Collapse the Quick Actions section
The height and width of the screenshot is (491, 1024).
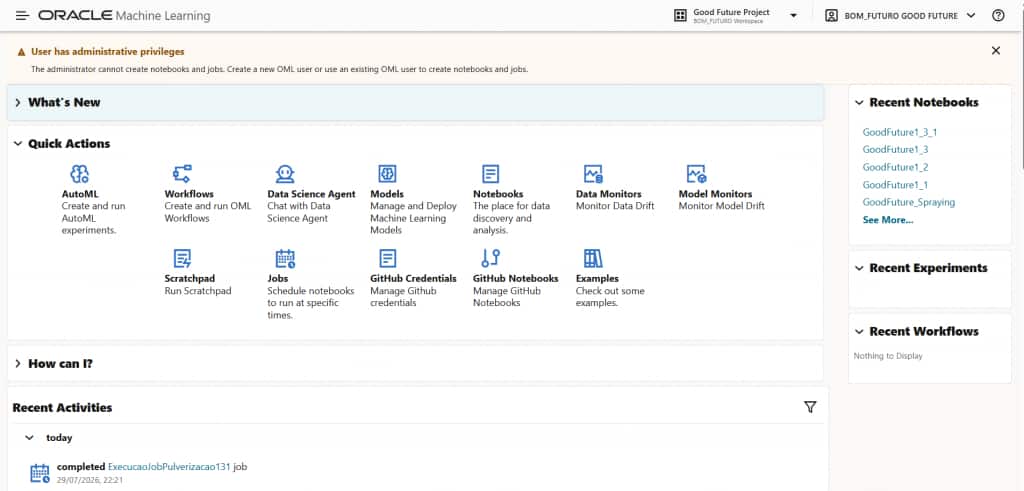pyautogui.click(x=18, y=144)
